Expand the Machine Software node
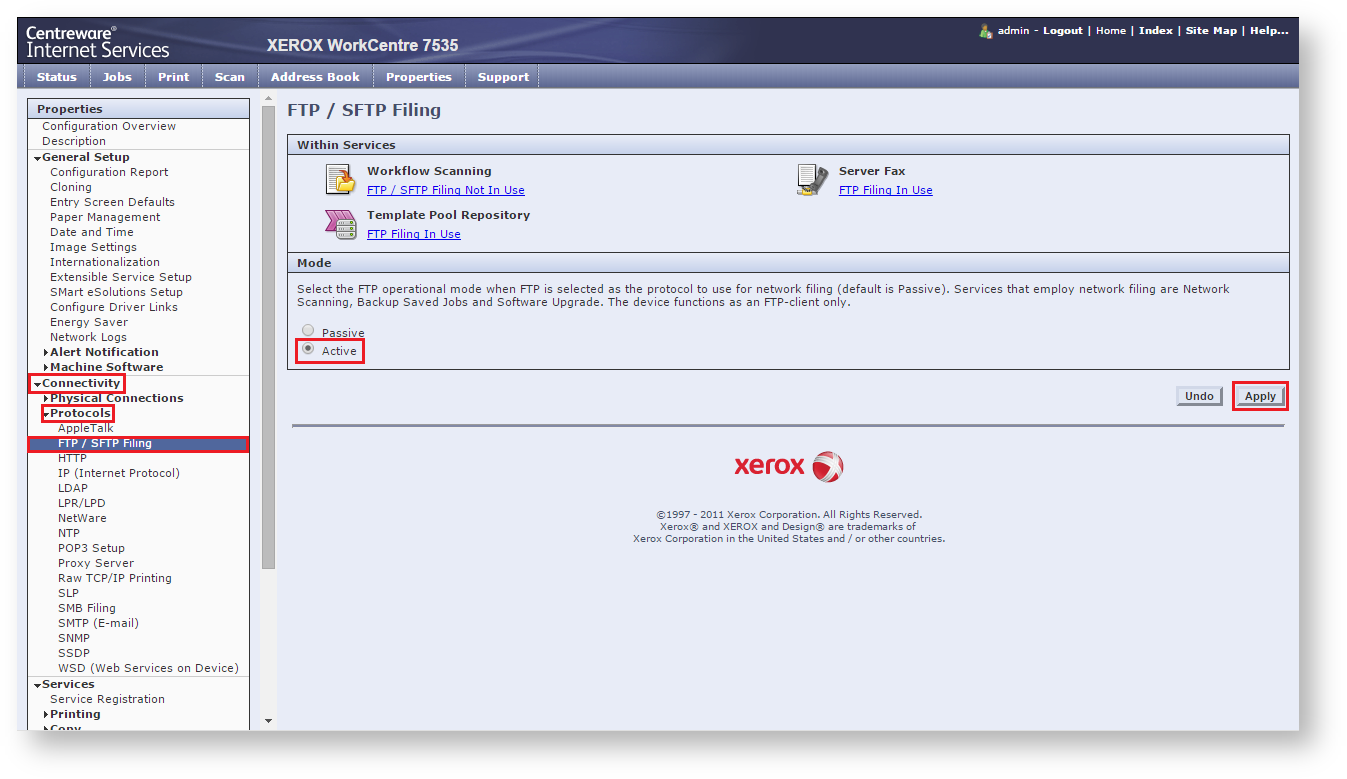 tap(46, 368)
